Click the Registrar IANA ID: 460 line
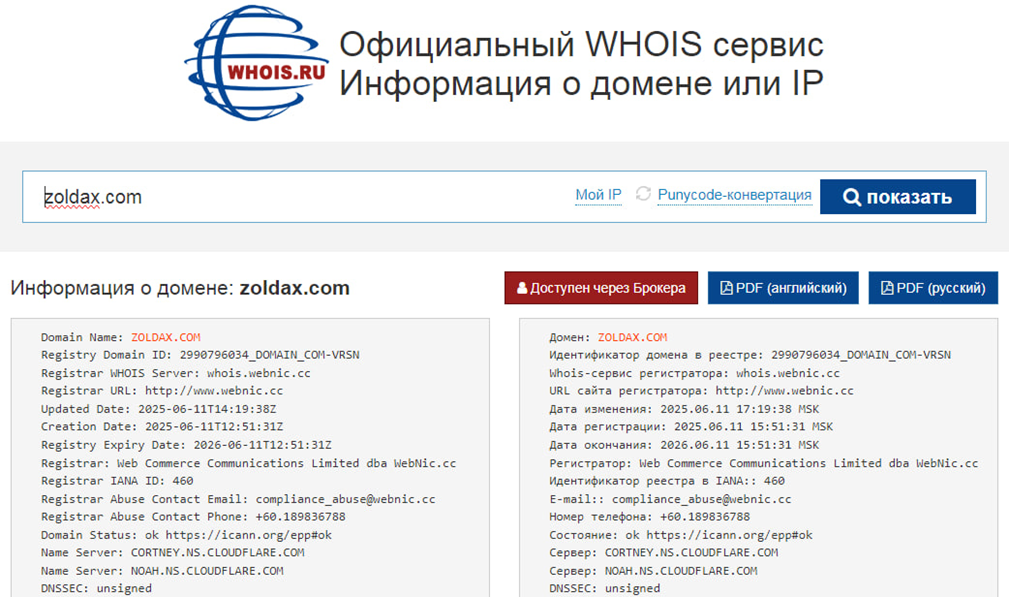This screenshot has height=597, width=1009. (x=117, y=481)
